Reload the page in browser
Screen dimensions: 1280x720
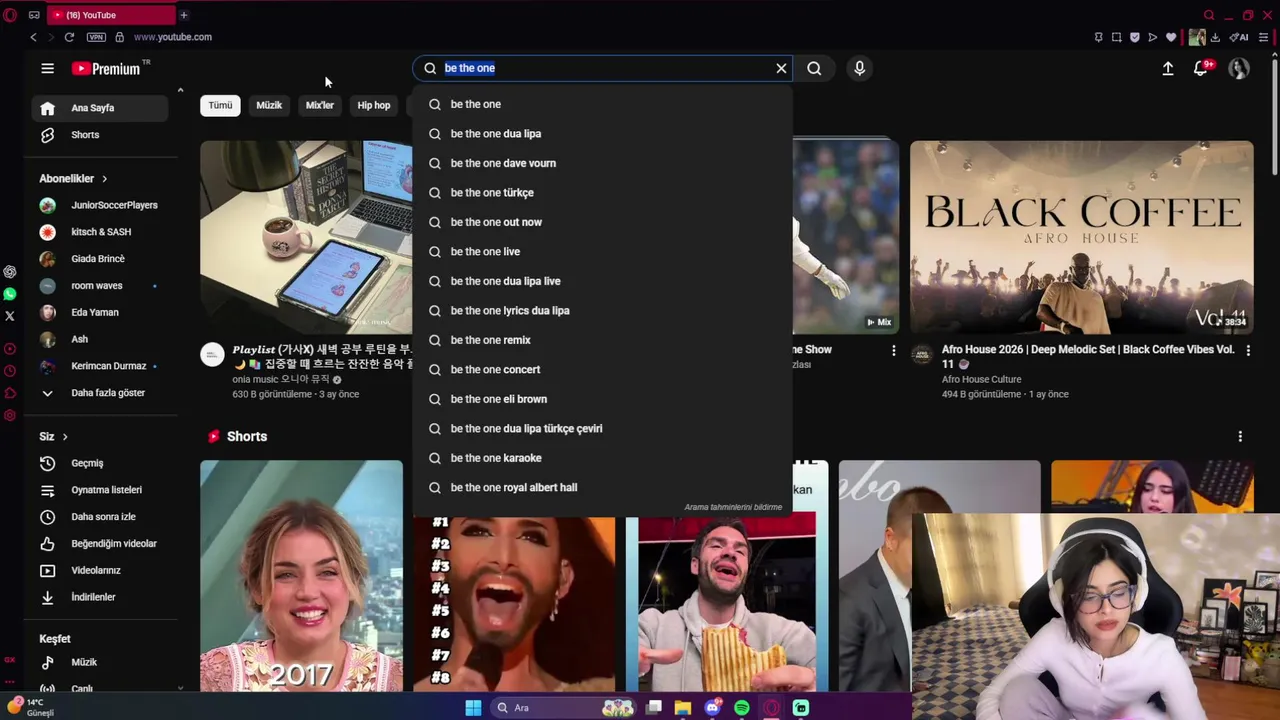[x=69, y=37]
